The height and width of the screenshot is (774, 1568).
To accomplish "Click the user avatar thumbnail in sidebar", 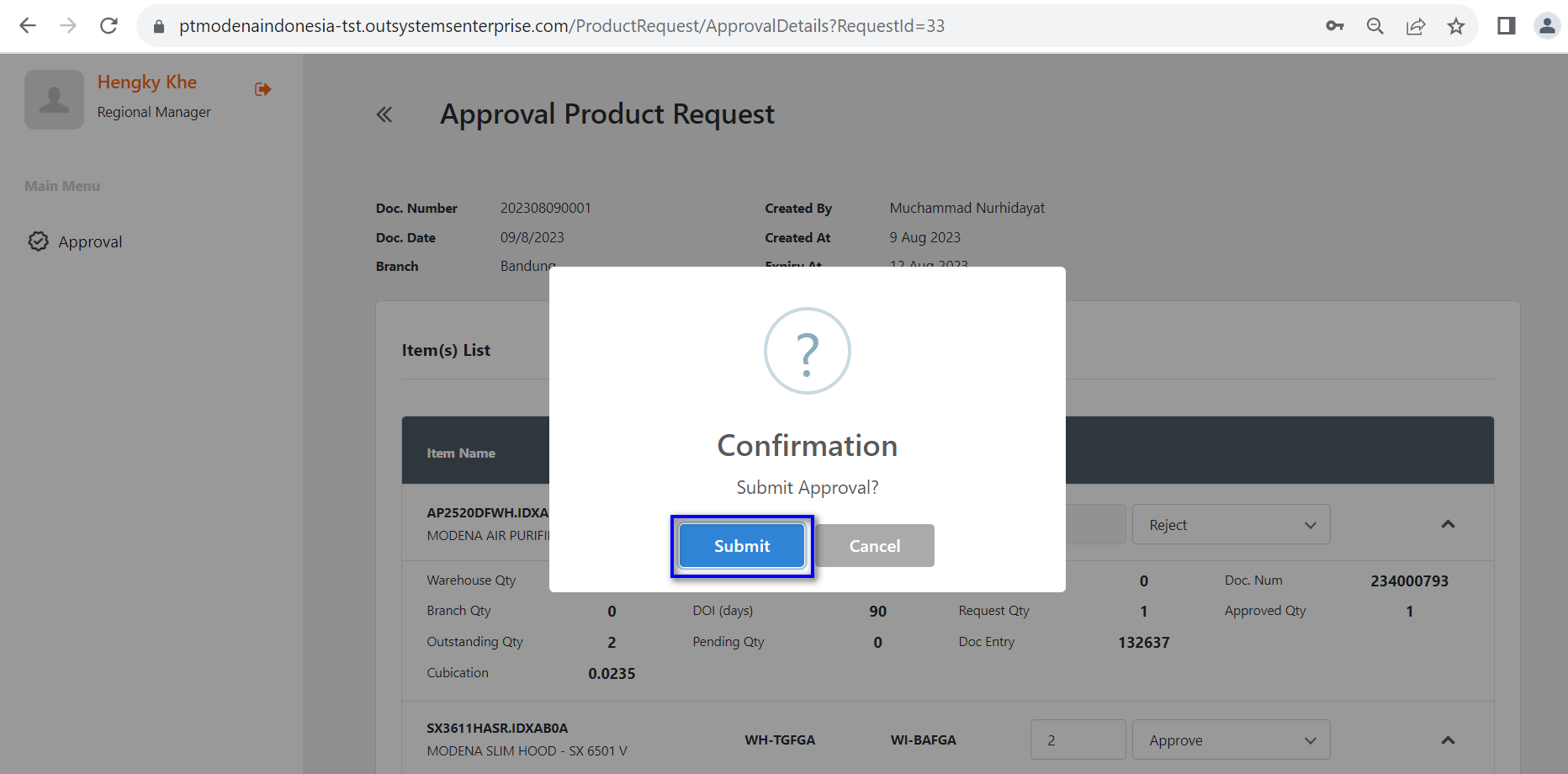I will click(55, 99).
